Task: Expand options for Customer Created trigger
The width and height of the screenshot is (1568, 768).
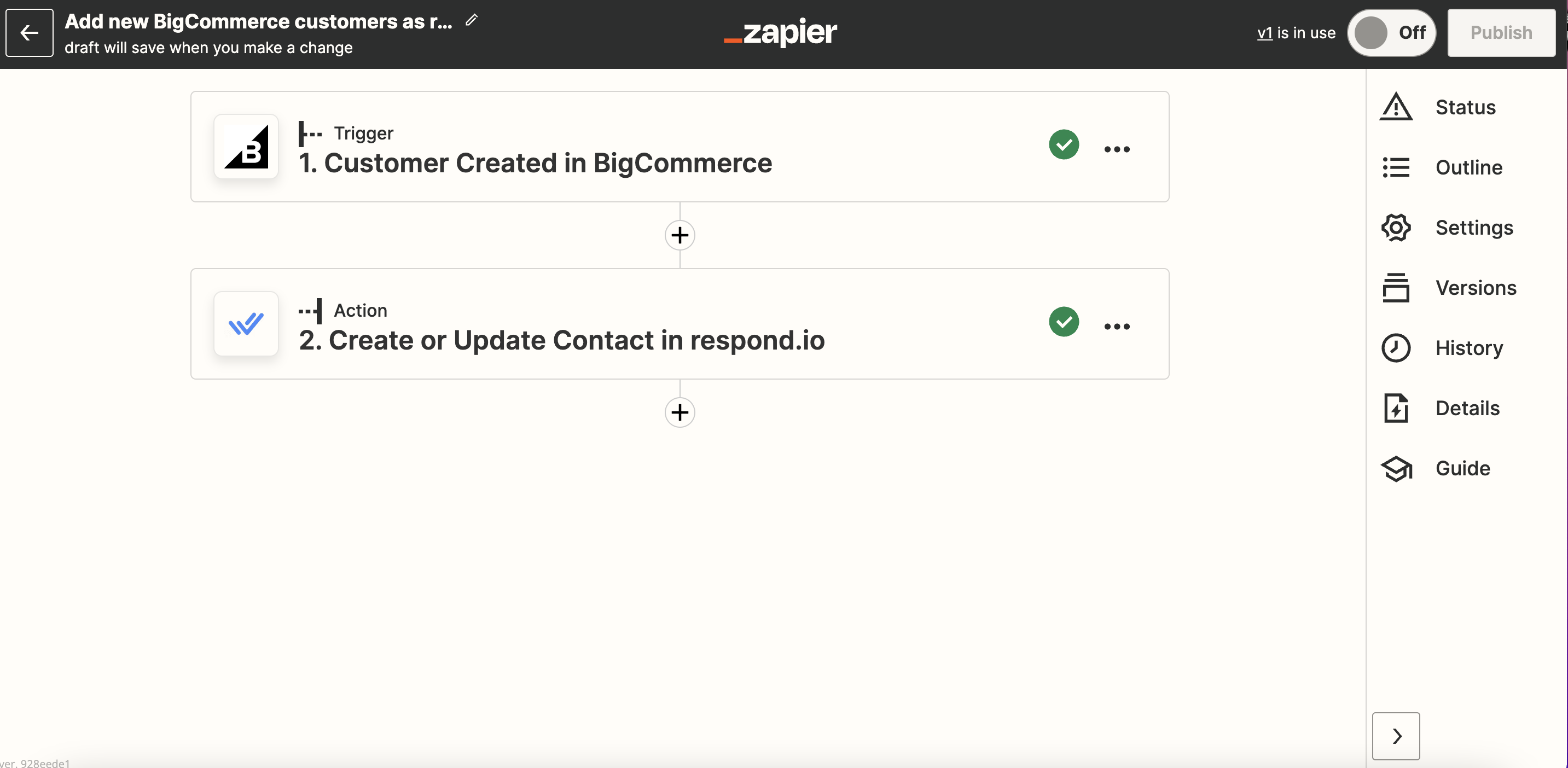Action: pos(1118,147)
